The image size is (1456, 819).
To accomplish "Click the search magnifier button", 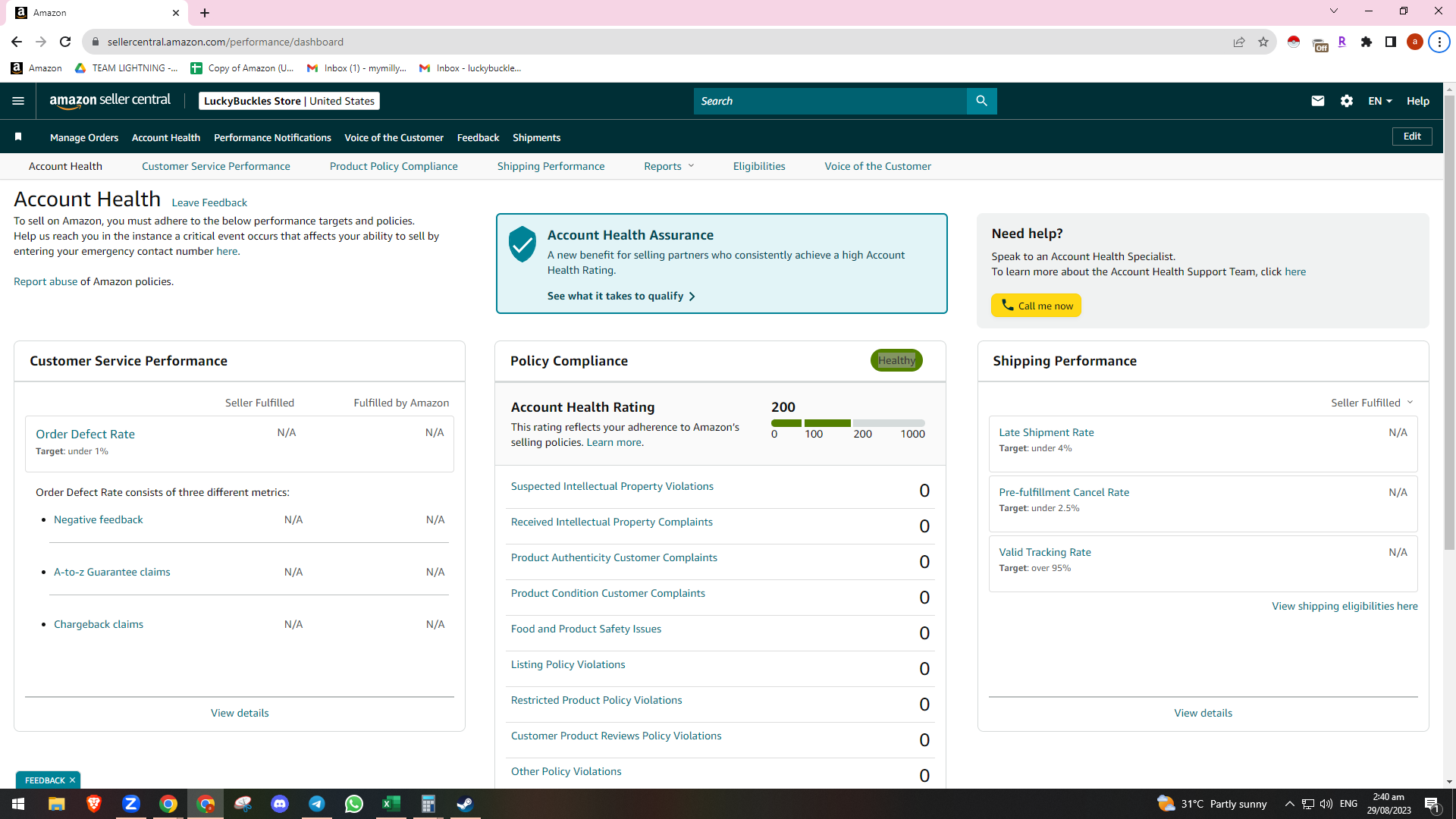I will click(981, 101).
